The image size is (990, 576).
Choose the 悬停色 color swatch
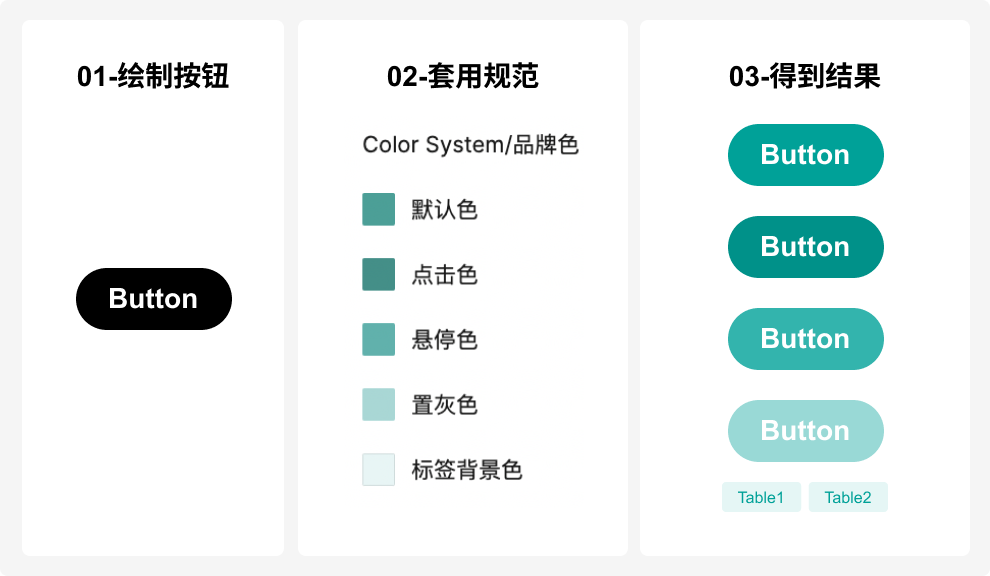click(x=378, y=339)
